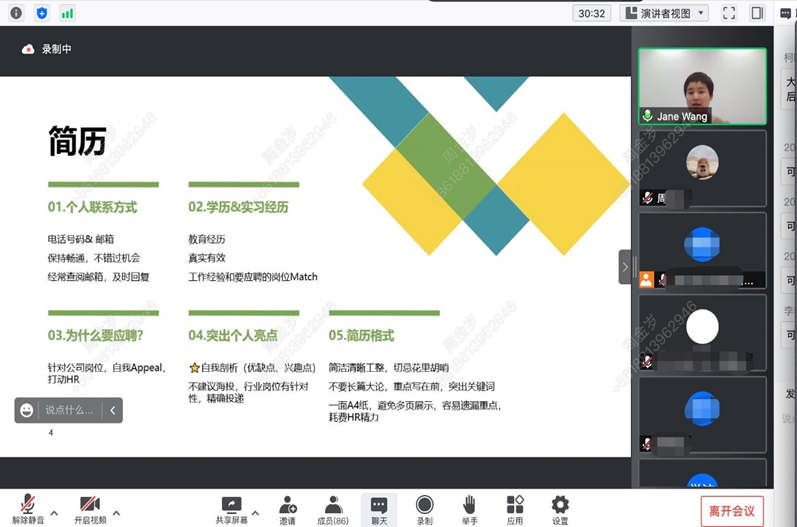Screen dimensions: 797x527
Task: Click the 说点什么 chat input field
Action: 69,410
